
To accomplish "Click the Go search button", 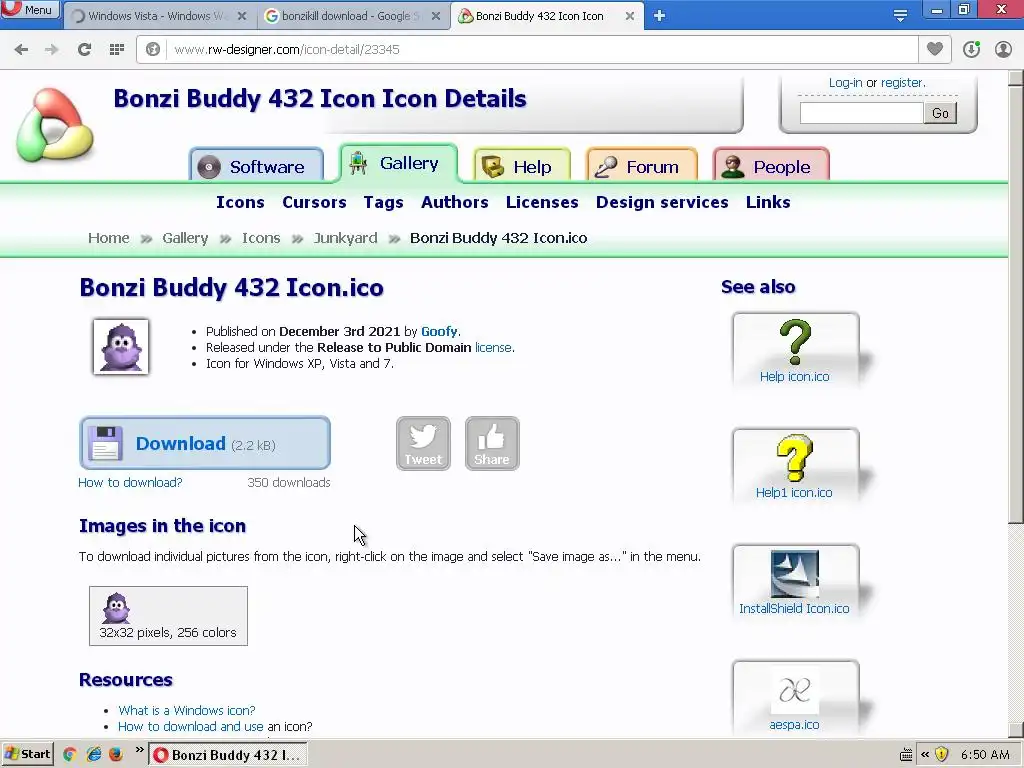I will click(940, 113).
